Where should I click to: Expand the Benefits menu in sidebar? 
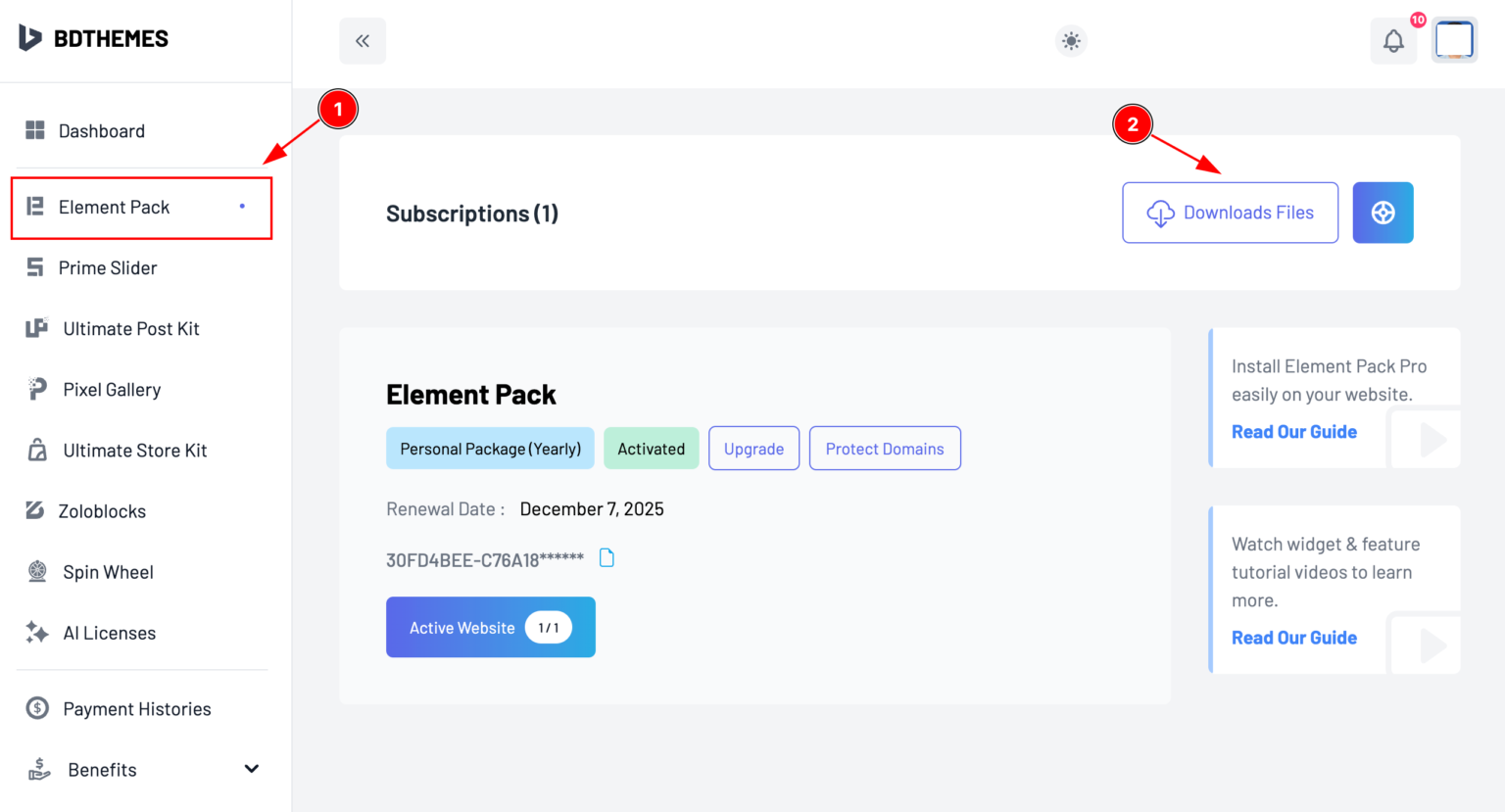(x=101, y=770)
